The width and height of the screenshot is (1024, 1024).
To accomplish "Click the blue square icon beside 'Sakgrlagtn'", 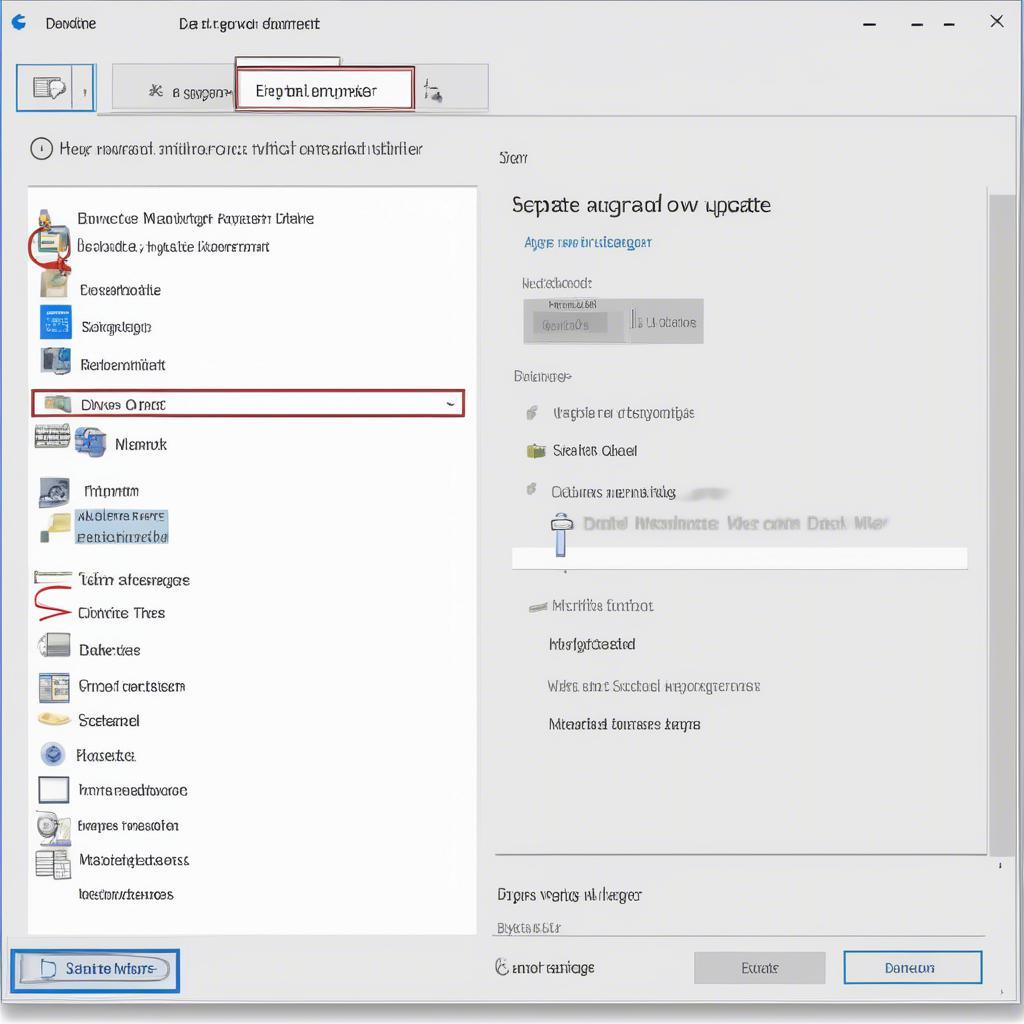I will coord(56,322).
